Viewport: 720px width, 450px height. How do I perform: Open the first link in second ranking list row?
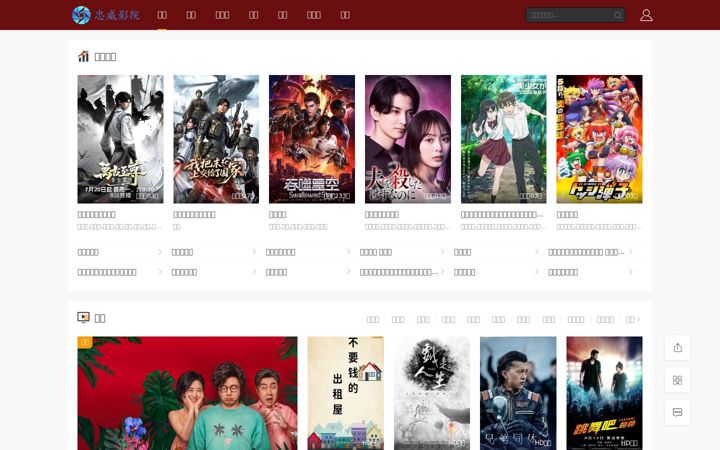pyautogui.click(x=107, y=272)
